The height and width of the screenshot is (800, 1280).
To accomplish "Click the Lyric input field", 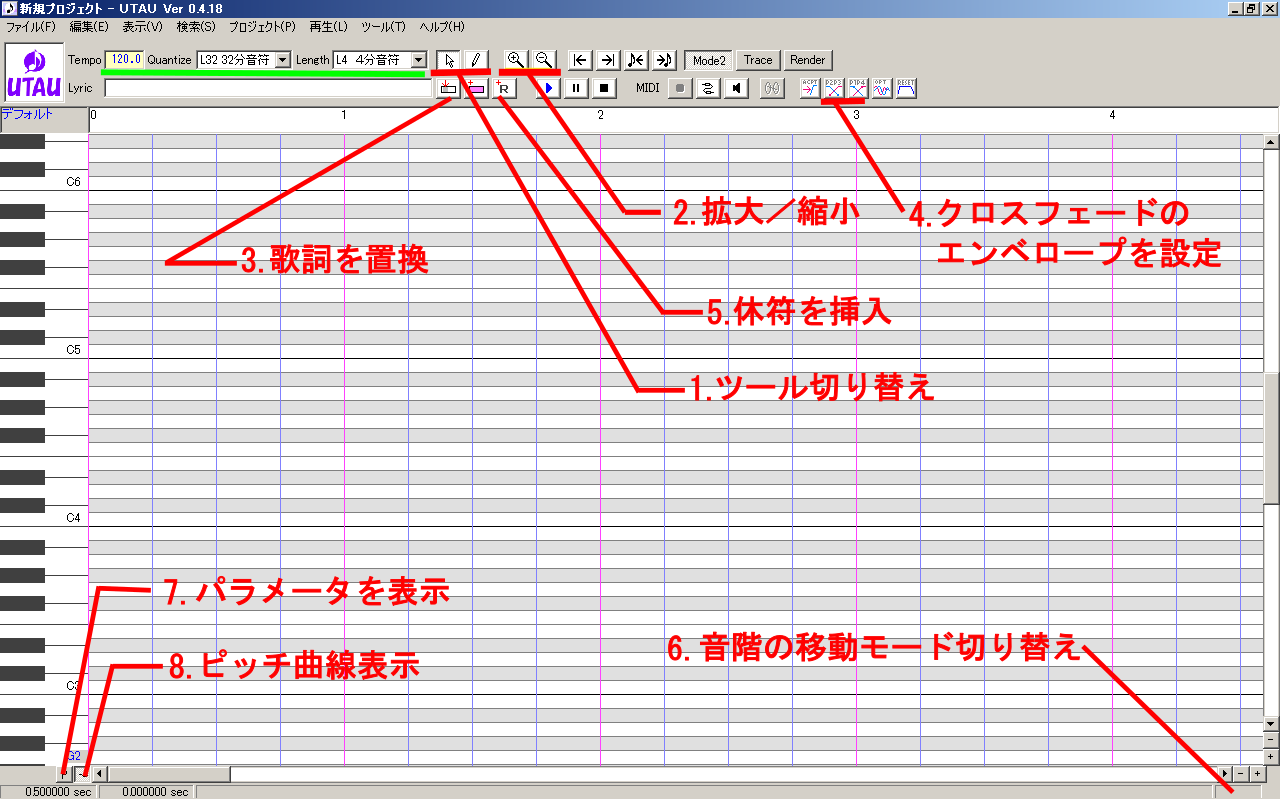I will (x=268, y=88).
